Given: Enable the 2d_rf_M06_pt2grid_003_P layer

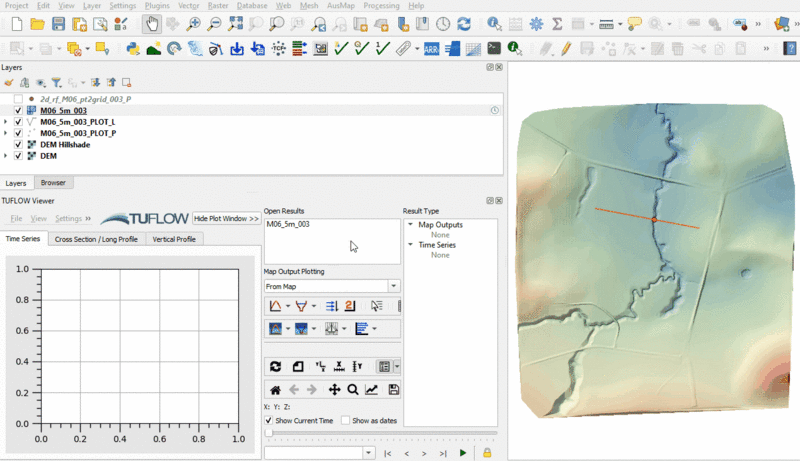Looking at the screenshot, I should pos(19,99).
